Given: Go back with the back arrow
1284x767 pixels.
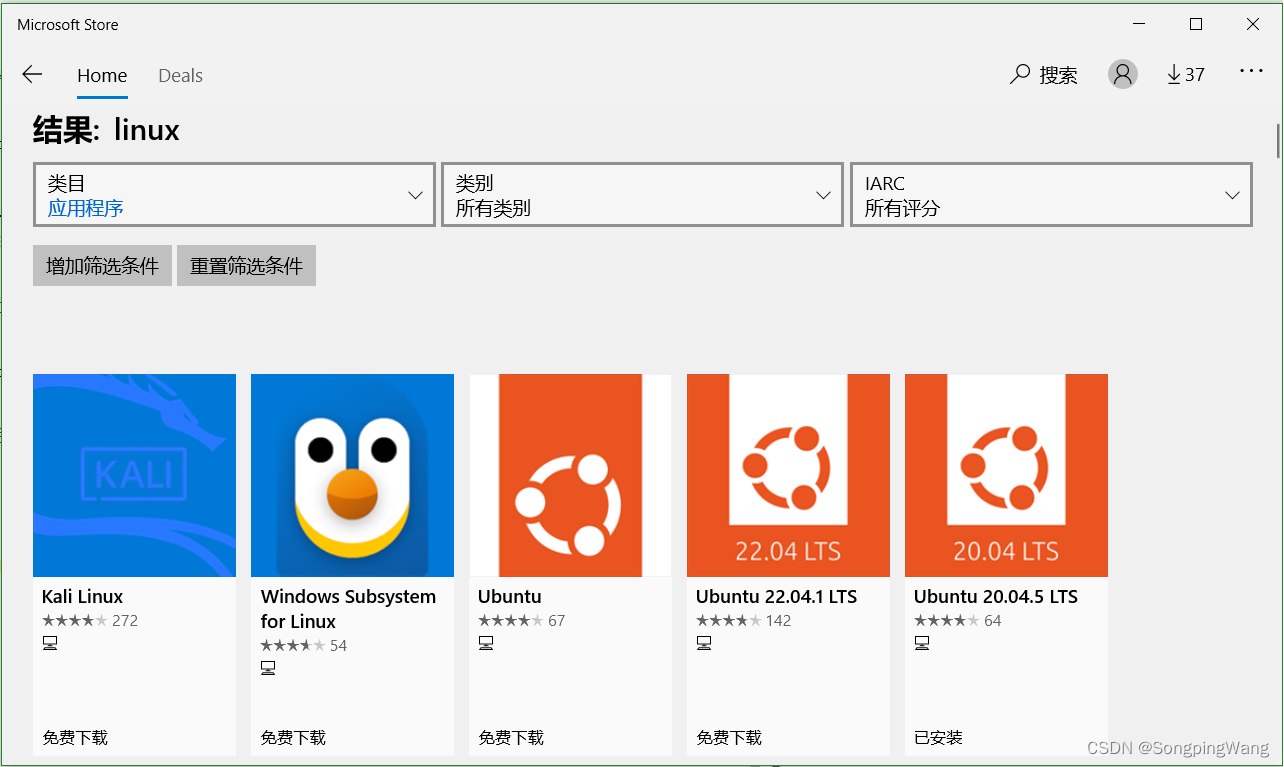Looking at the screenshot, I should (32, 74).
